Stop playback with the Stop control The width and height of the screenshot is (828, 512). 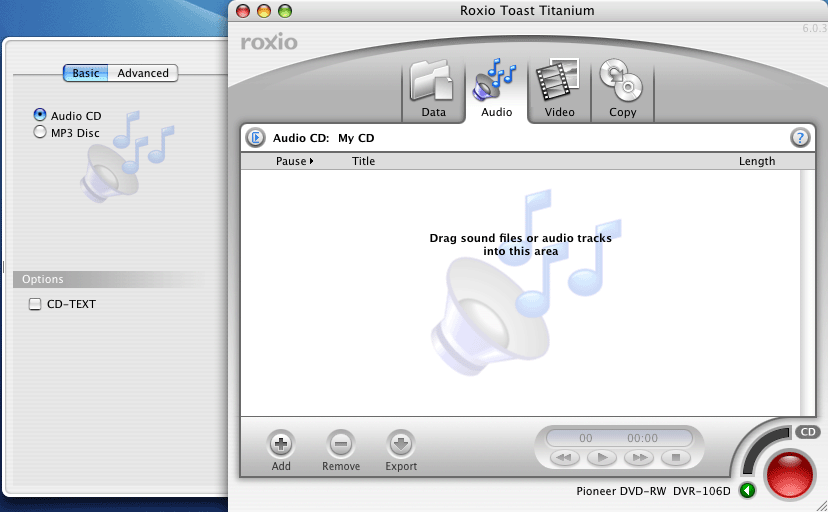676,457
